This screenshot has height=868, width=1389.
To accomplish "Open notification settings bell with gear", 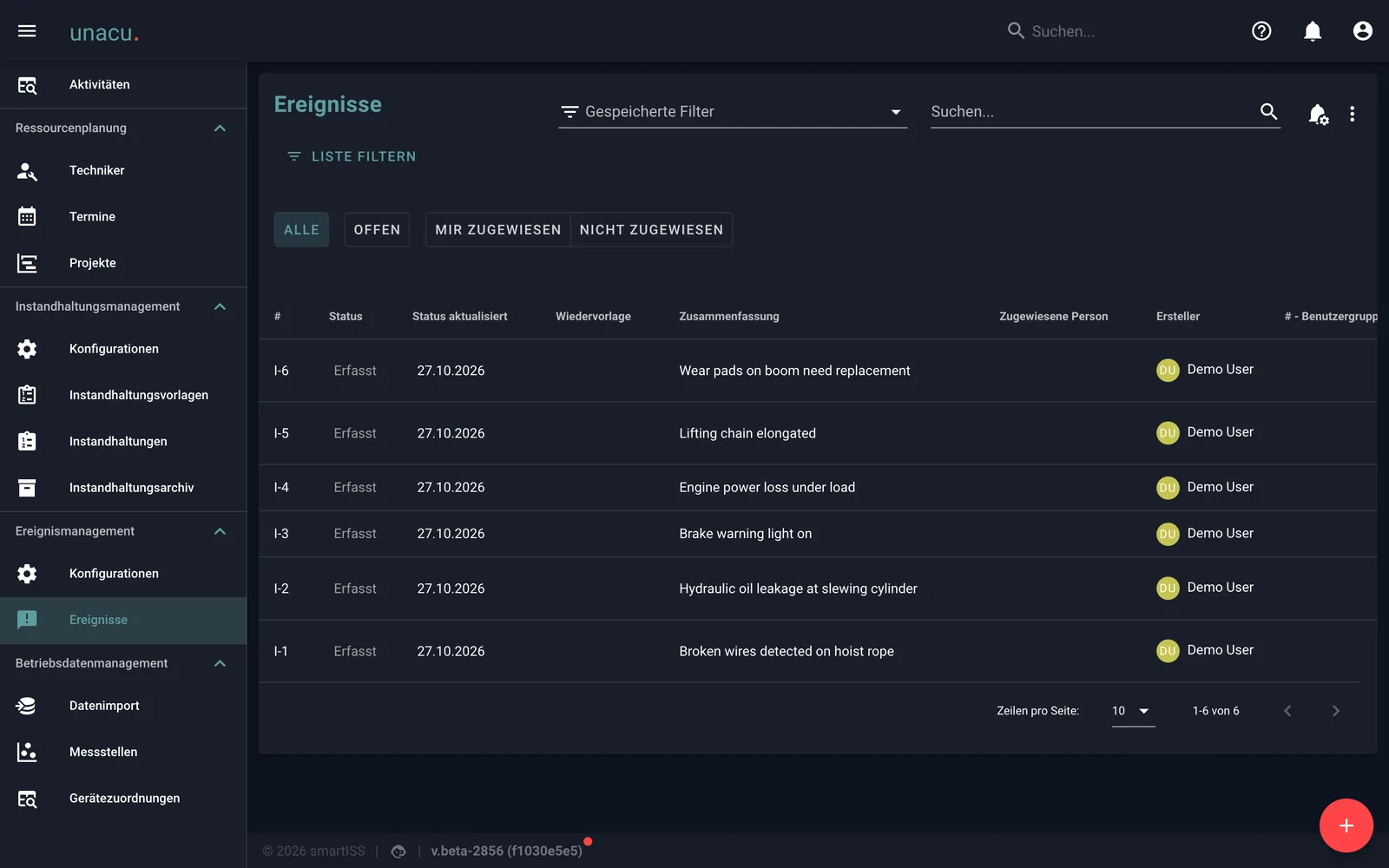I will pyautogui.click(x=1318, y=114).
